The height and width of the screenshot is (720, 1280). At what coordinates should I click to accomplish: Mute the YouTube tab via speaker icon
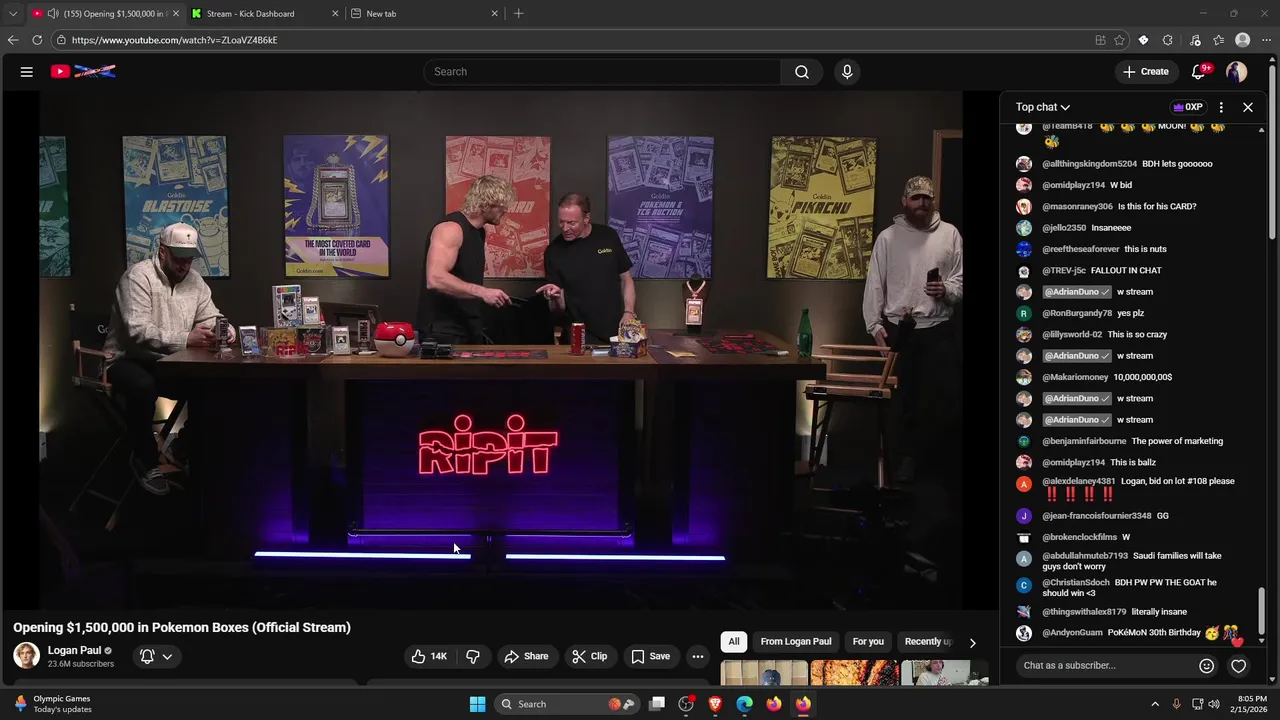[52, 14]
